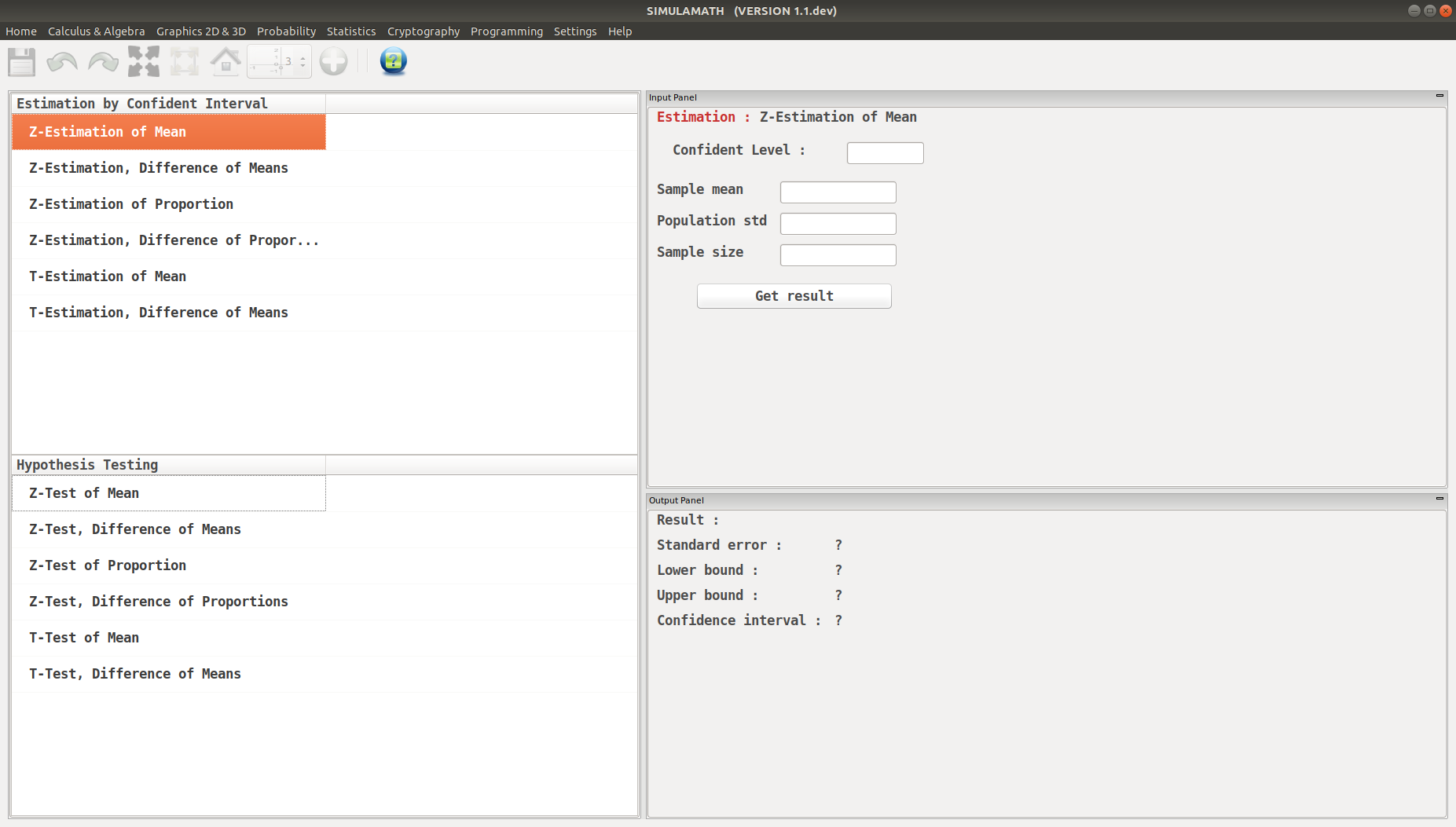The height and width of the screenshot is (827, 1456).
Task: Click the Lower bound result label
Action: pyautogui.click(x=707, y=570)
